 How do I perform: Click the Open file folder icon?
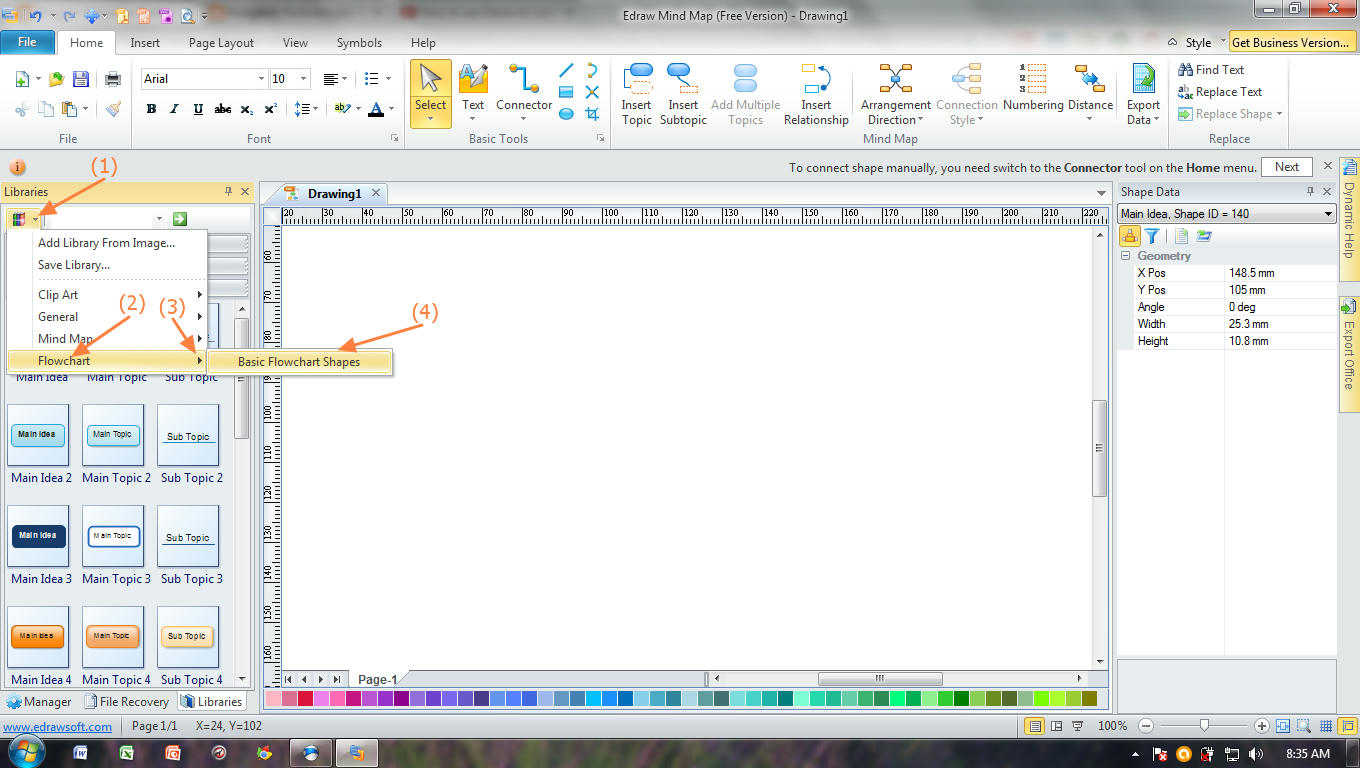pos(56,79)
